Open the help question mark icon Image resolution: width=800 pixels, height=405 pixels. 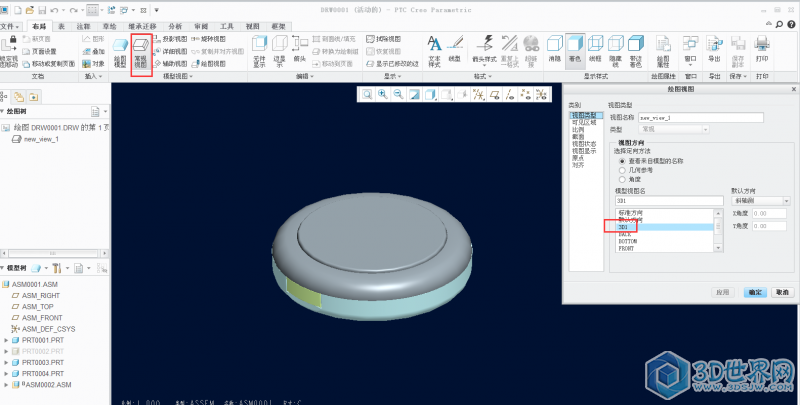(x=791, y=24)
